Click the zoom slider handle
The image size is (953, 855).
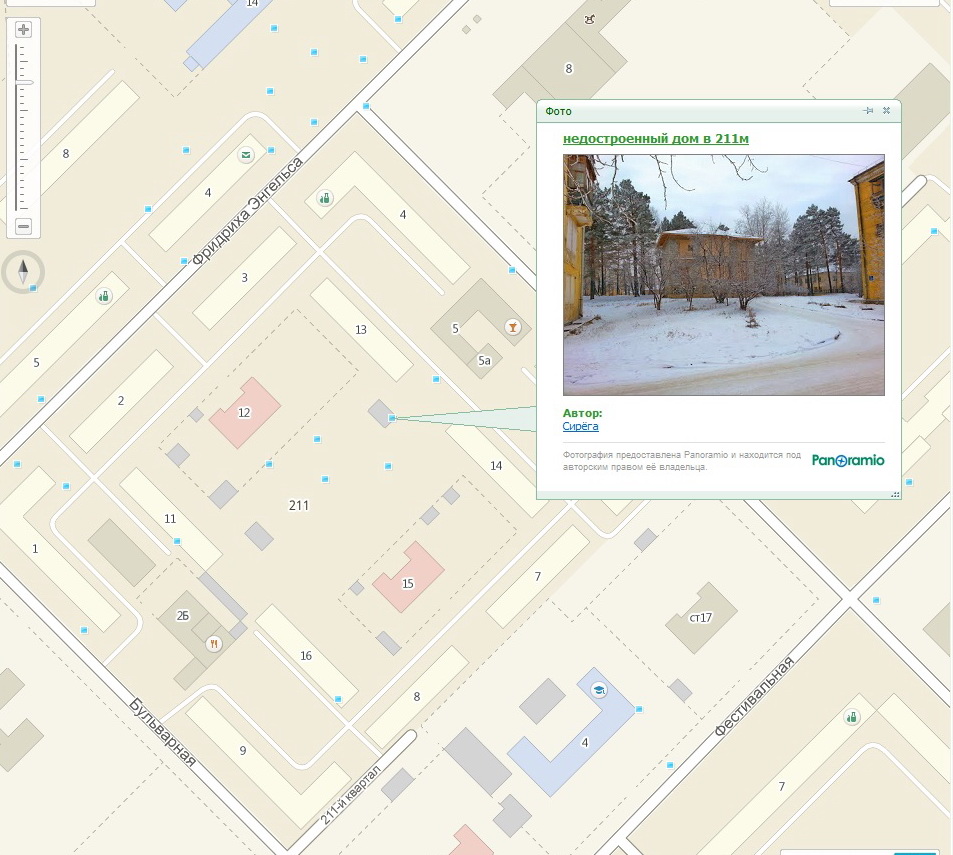pos(24,82)
